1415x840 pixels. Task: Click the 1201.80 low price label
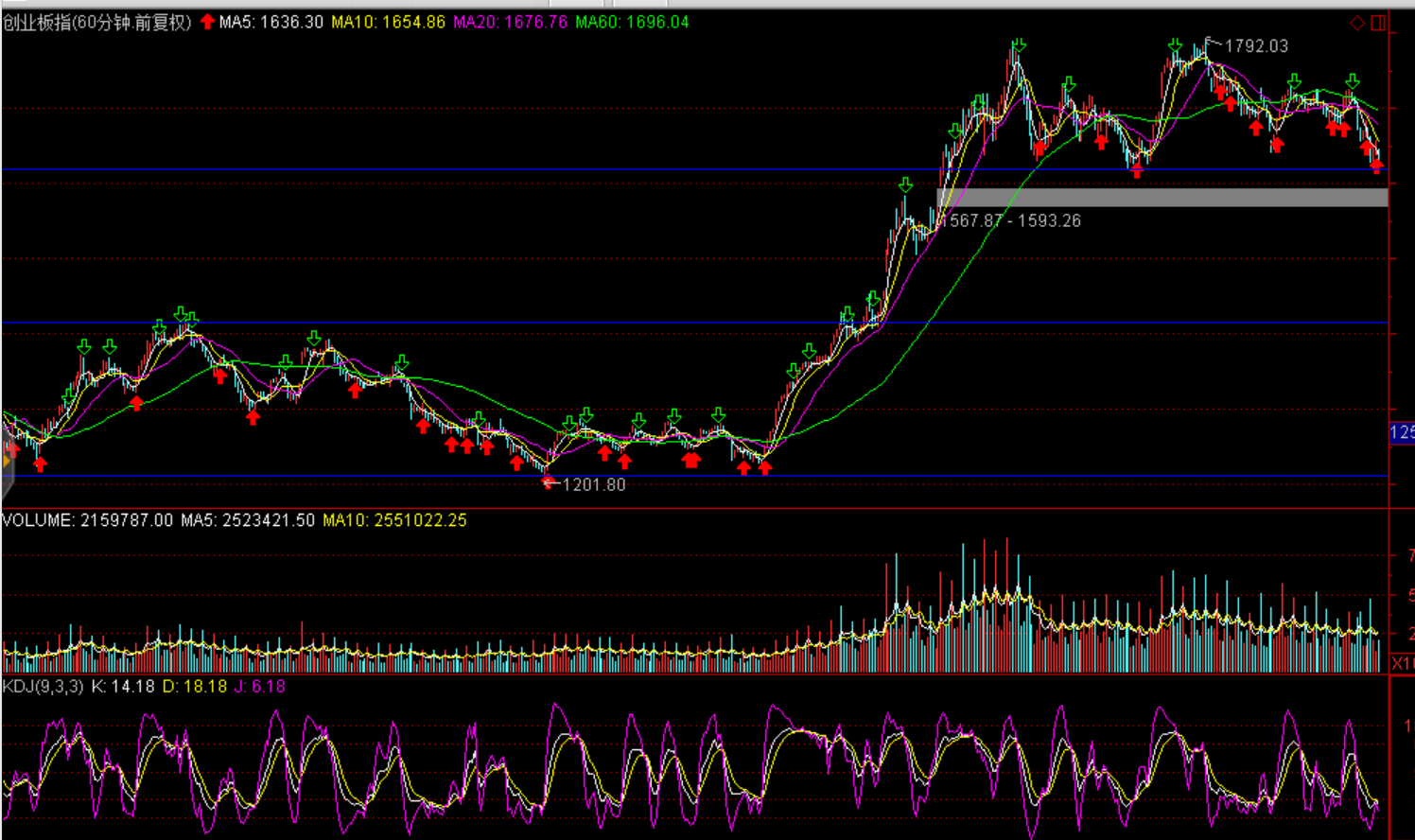[x=594, y=484]
